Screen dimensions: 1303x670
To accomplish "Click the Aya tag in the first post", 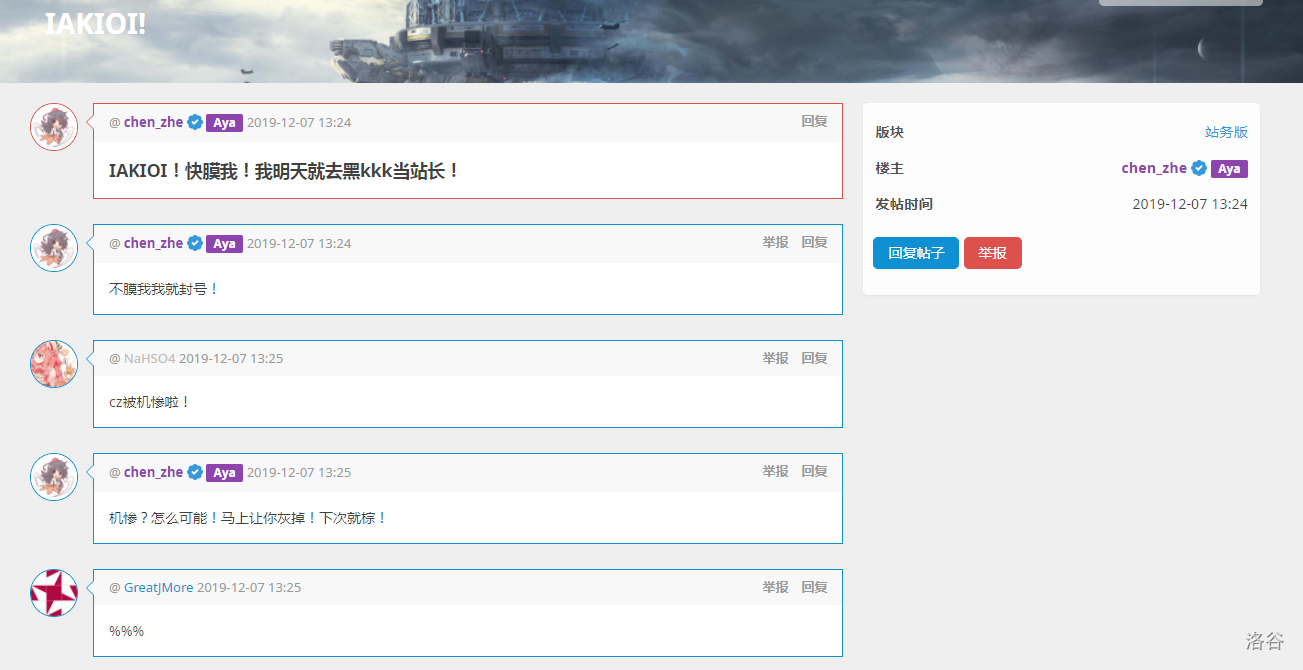I will click(x=224, y=123).
